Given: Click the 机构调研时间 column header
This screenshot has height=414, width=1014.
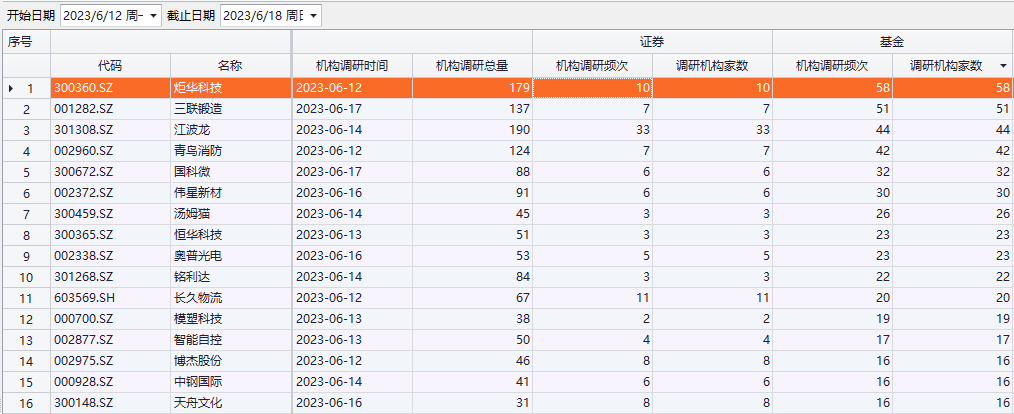Looking at the screenshot, I should click(351, 66).
